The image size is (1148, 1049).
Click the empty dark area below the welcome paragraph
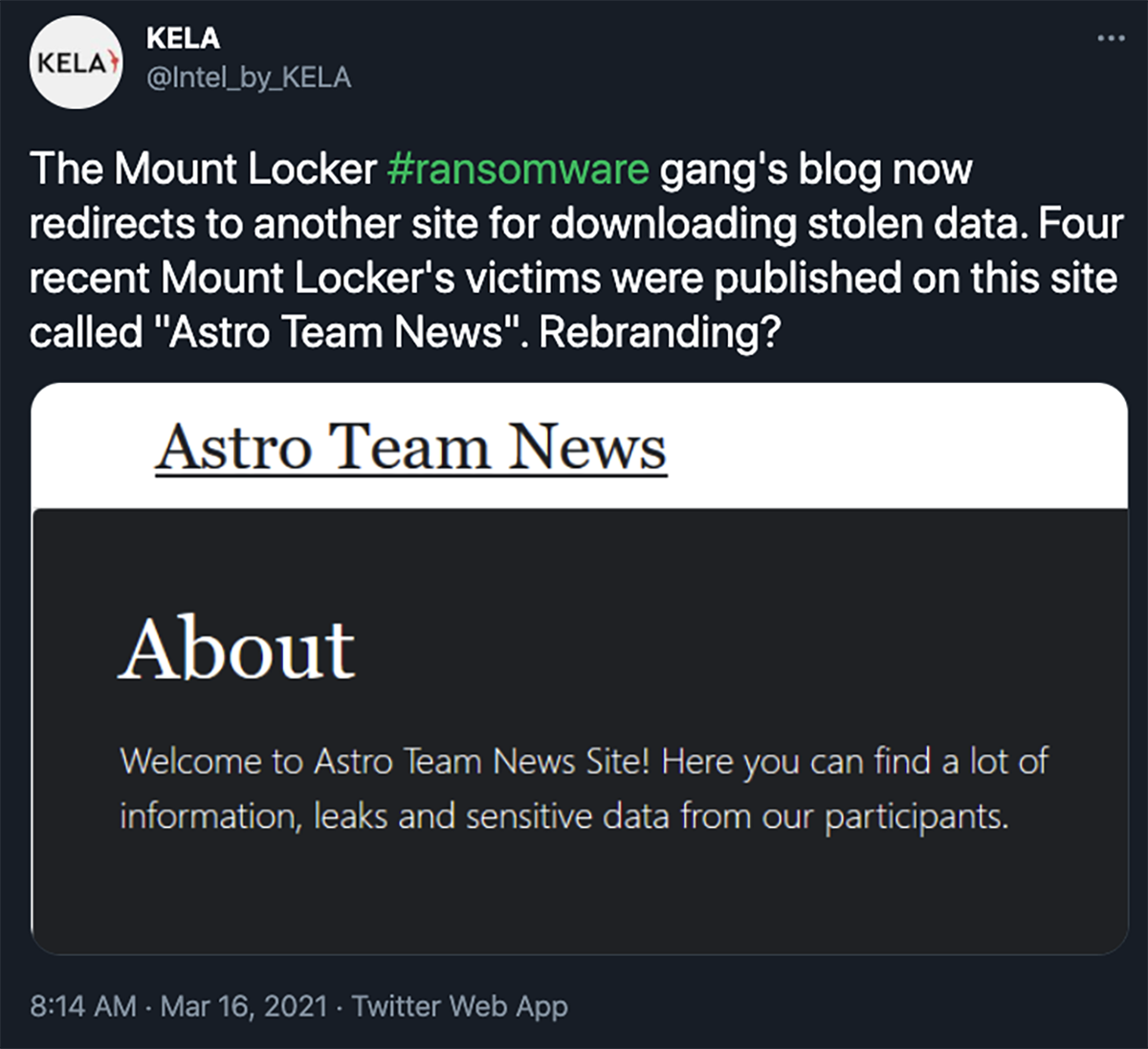pos(574,895)
